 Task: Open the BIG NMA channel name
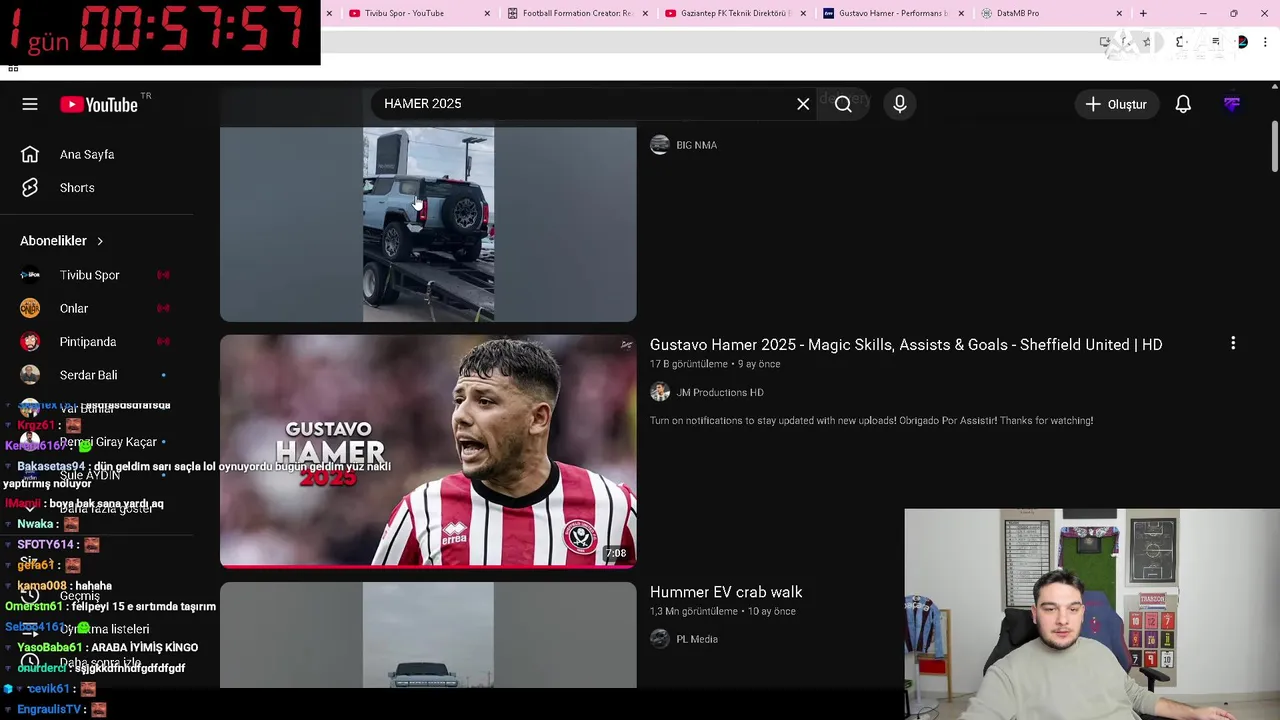(696, 145)
